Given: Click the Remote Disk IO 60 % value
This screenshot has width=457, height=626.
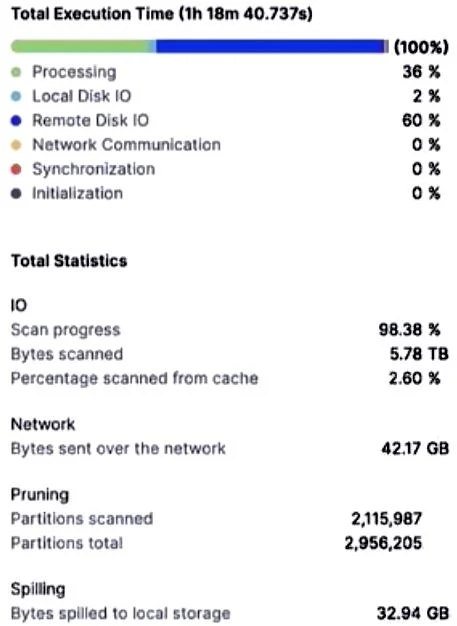Looking at the screenshot, I should pyautogui.click(x=421, y=121).
